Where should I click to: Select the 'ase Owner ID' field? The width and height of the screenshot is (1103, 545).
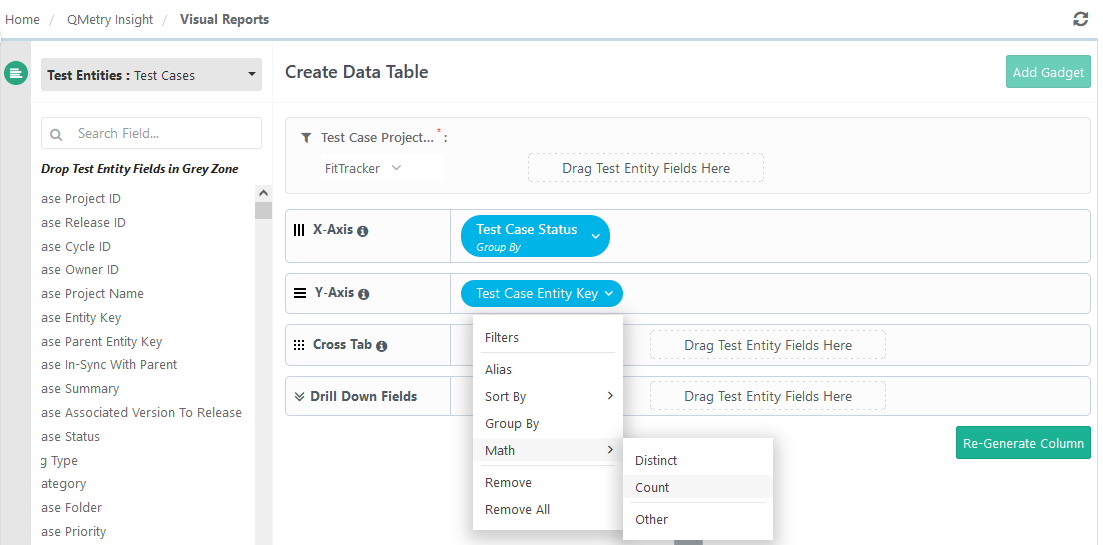(x=79, y=270)
